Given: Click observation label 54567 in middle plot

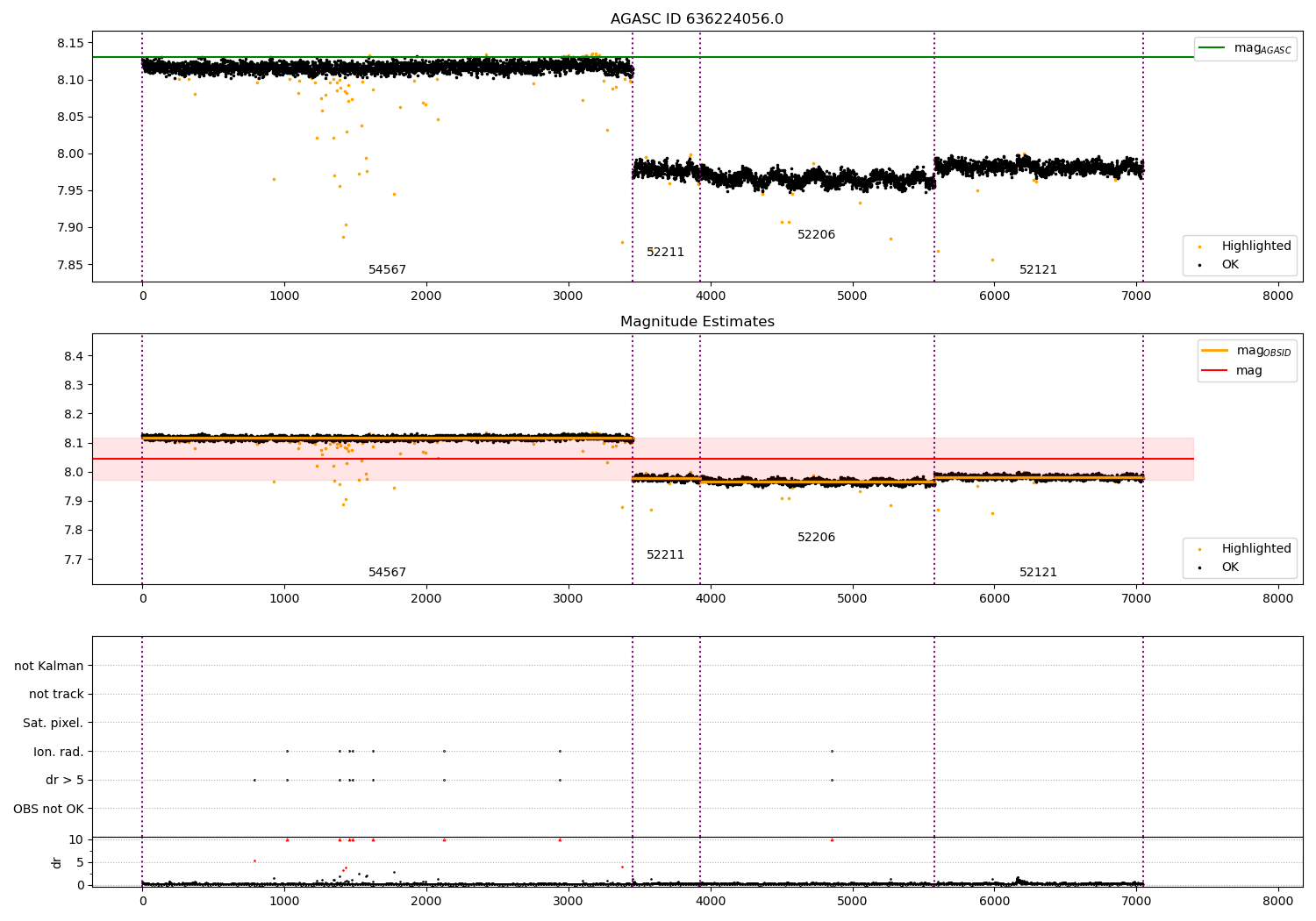Looking at the screenshot, I should pos(387,573).
